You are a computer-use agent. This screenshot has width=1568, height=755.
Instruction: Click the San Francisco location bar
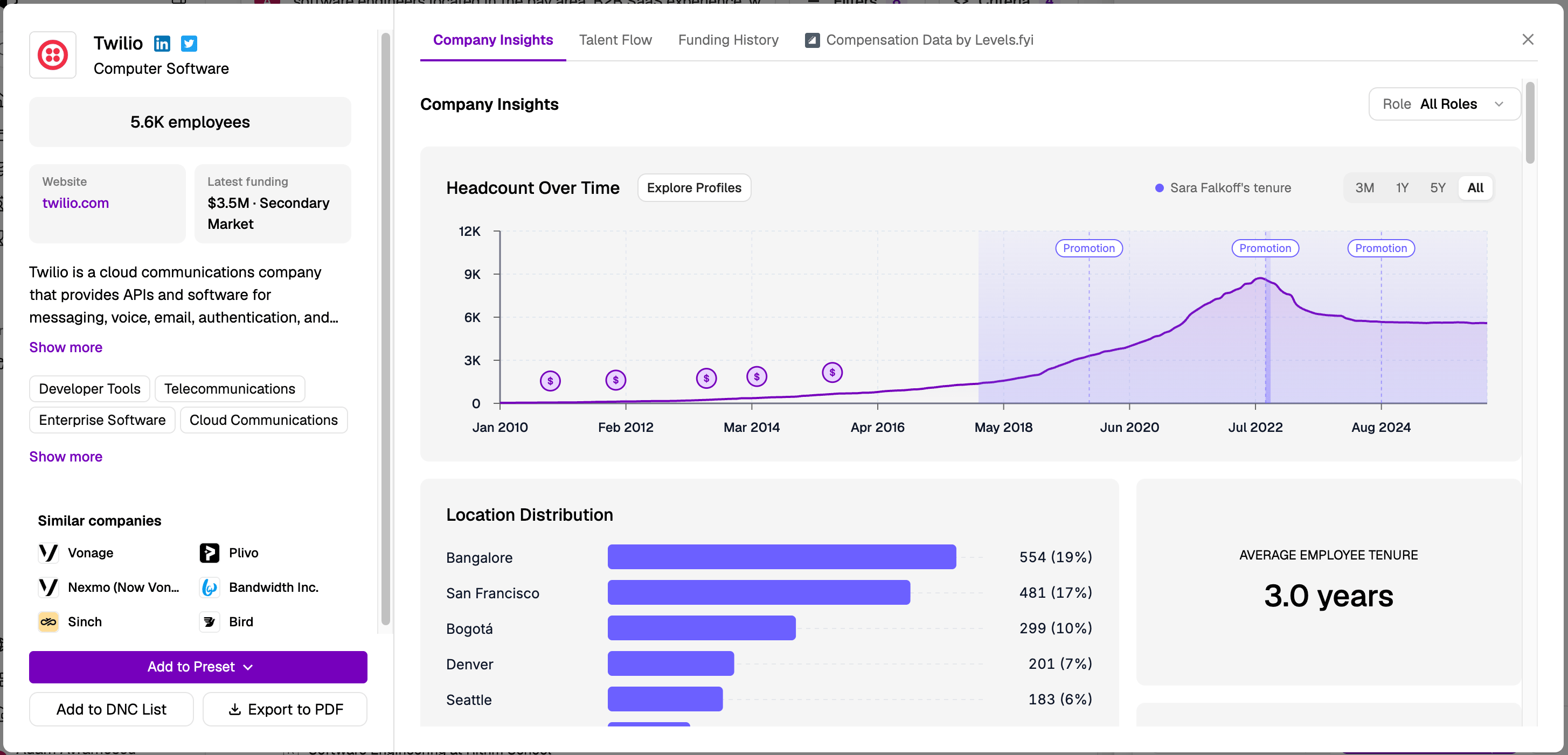click(759, 592)
